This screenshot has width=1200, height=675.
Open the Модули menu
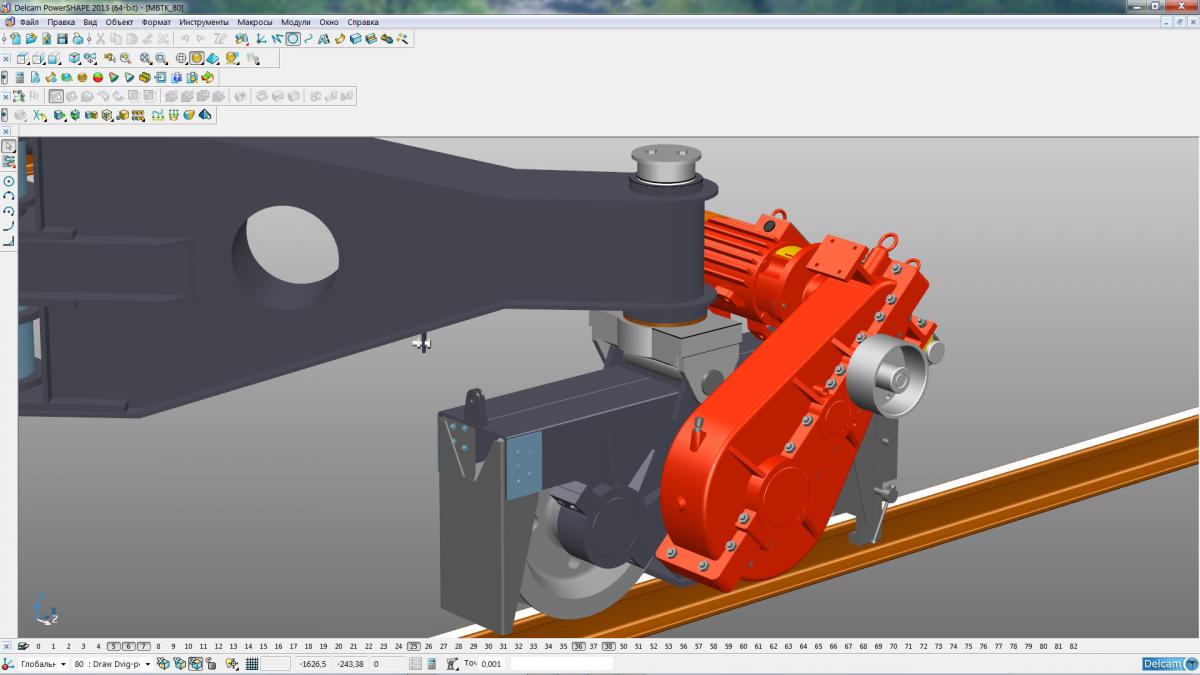tap(296, 22)
